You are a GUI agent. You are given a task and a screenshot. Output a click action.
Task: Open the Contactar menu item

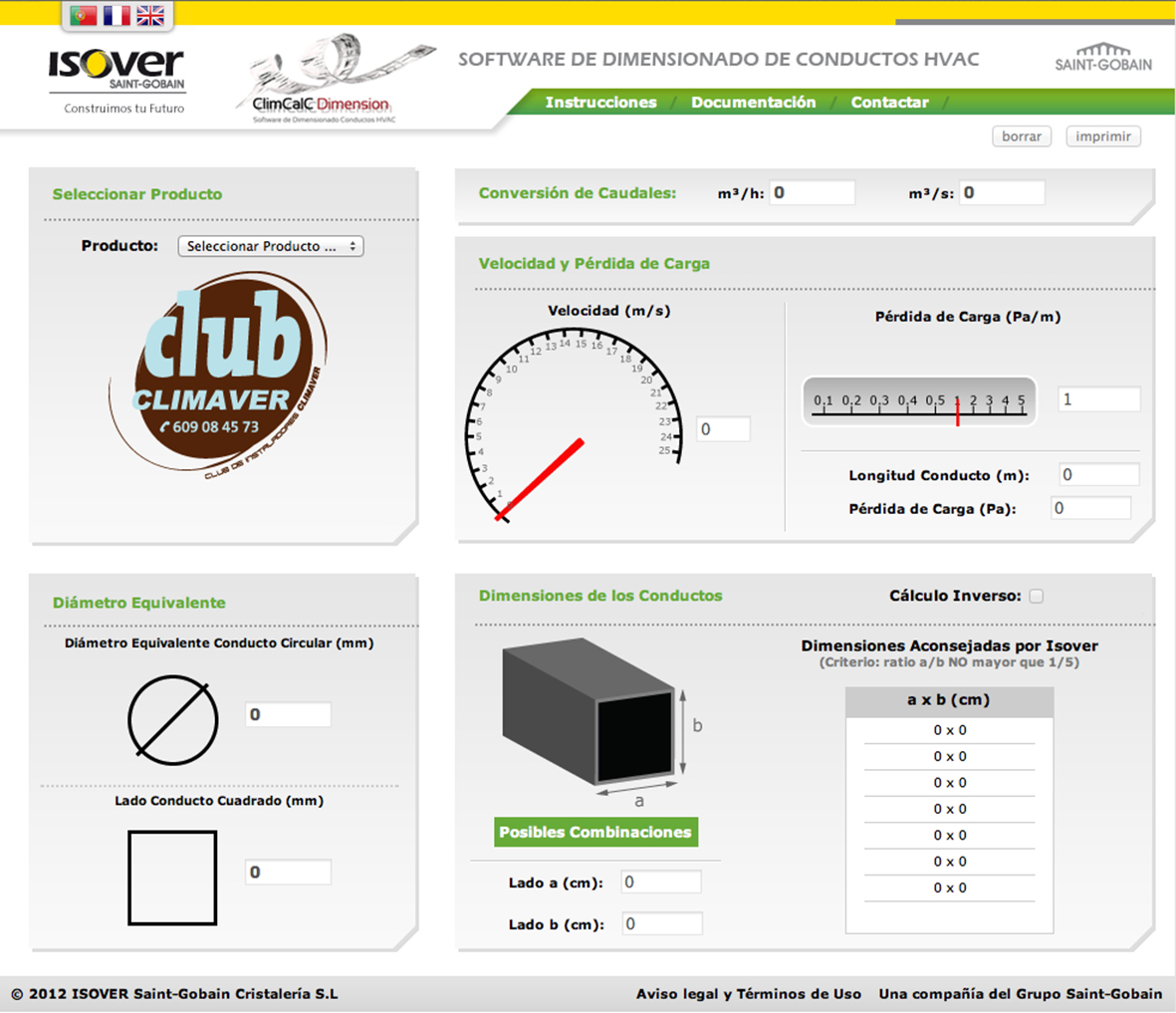889,103
